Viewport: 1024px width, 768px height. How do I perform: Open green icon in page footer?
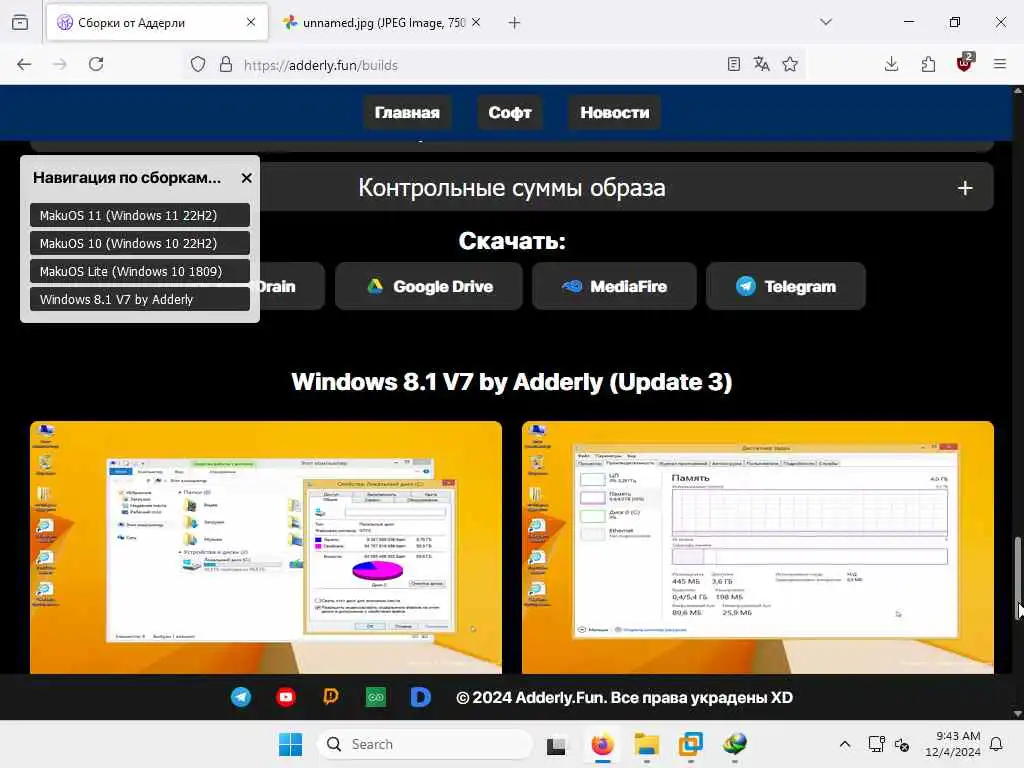pos(376,697)
